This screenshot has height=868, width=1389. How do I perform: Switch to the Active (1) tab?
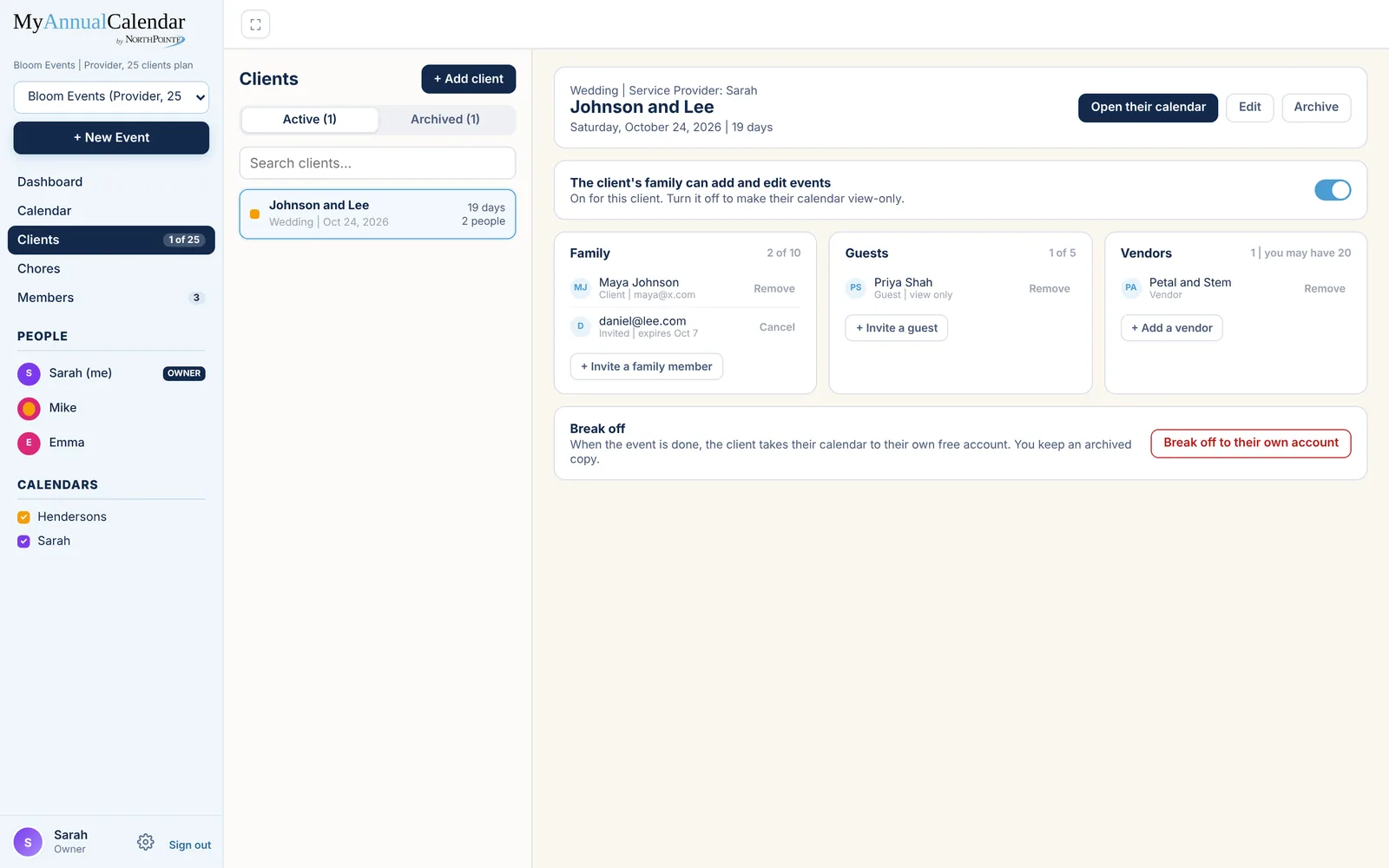[310, 120]
